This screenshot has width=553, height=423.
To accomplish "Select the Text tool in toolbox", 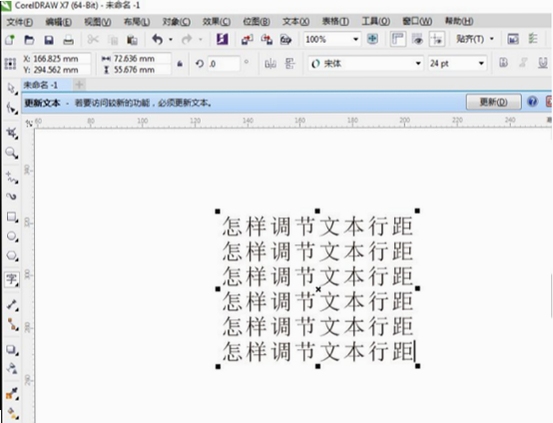I will point(11,279).
